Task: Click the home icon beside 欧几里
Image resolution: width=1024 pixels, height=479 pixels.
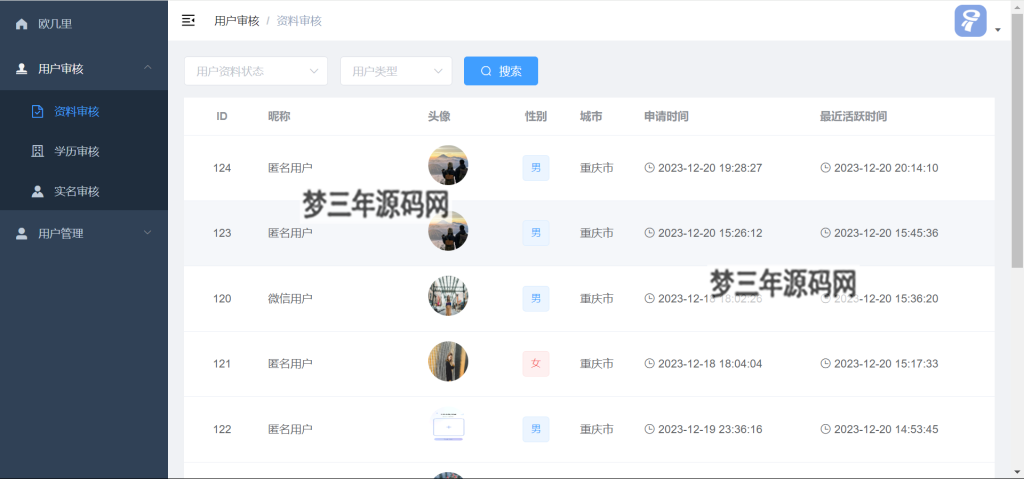Action: (22, 23)
